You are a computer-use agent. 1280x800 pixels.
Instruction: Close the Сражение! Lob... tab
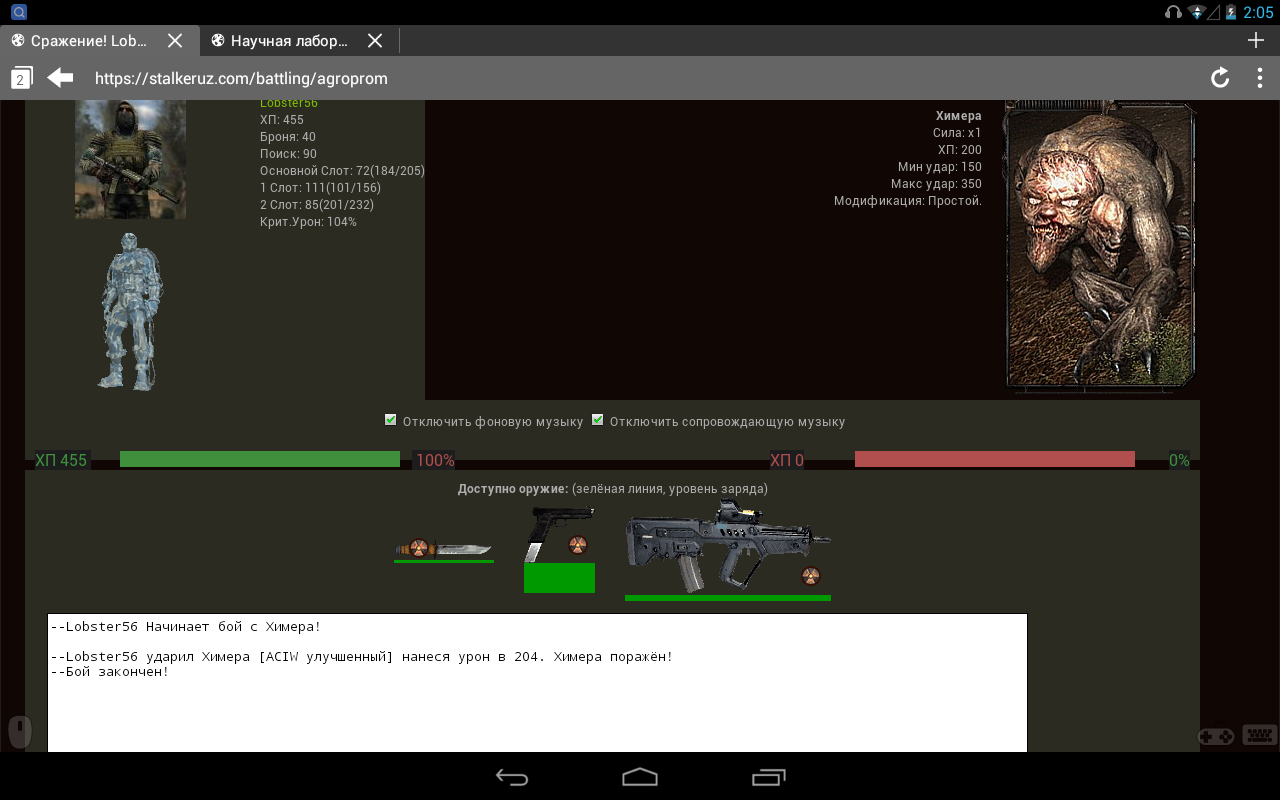tap(175, 41)
